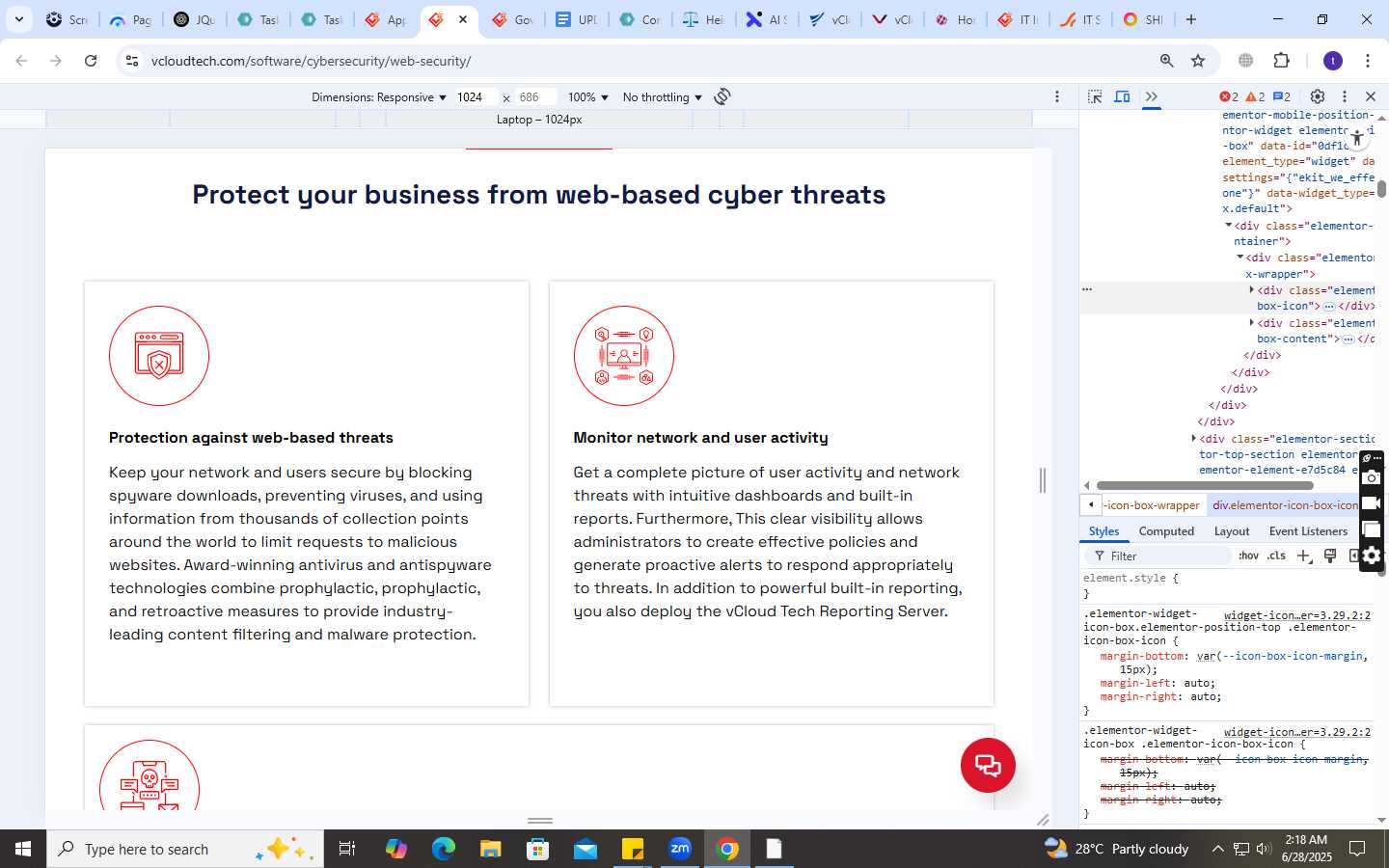Viewport: 1389px width, 868px height.
Task: Edit the viewport height field showing 686
Action: [536, 97]
